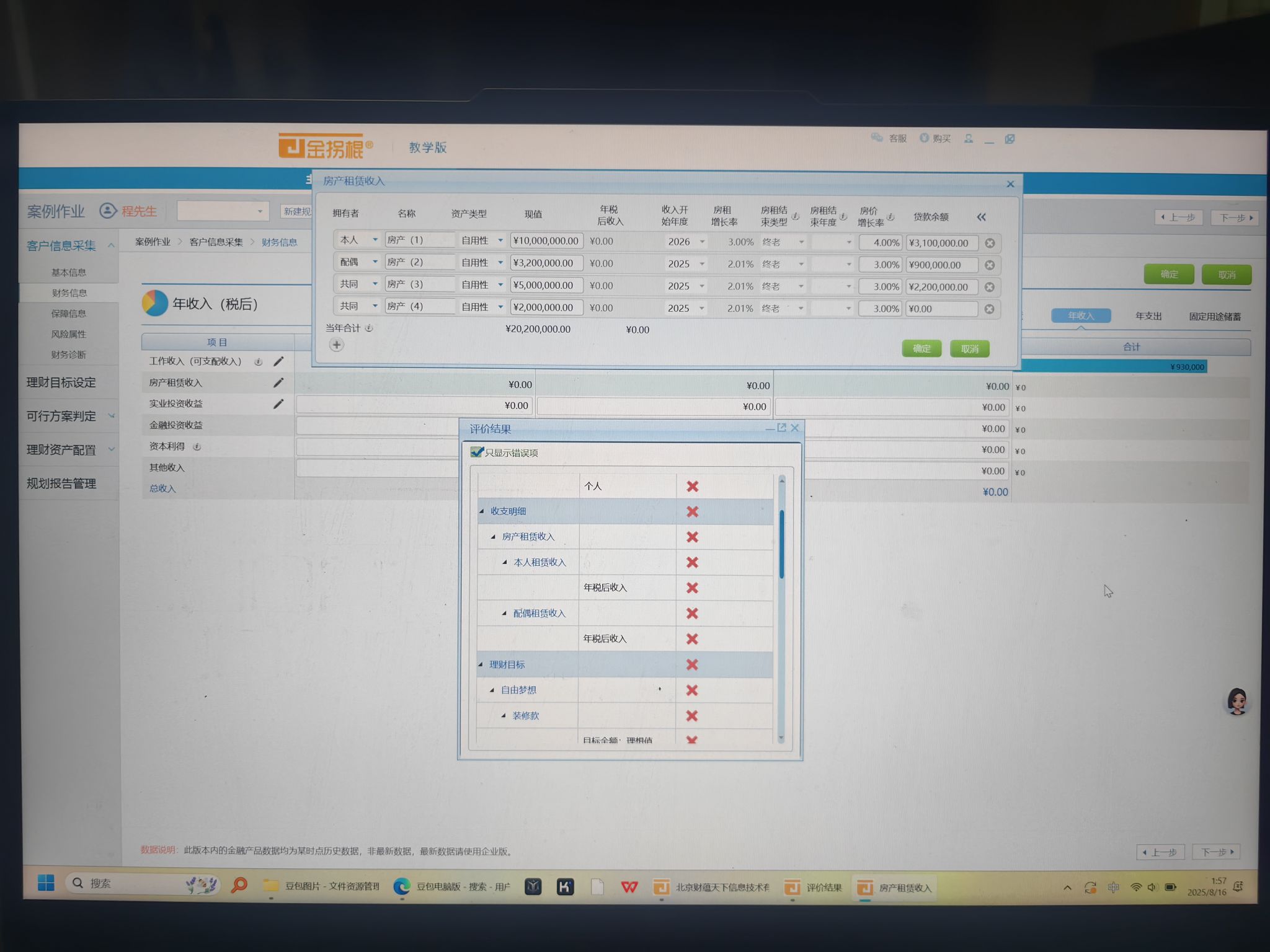Click edit pencil for 实业投资收益 row
The height and width of the screenshot is (952, 1270).
click(x=278, y=403)
